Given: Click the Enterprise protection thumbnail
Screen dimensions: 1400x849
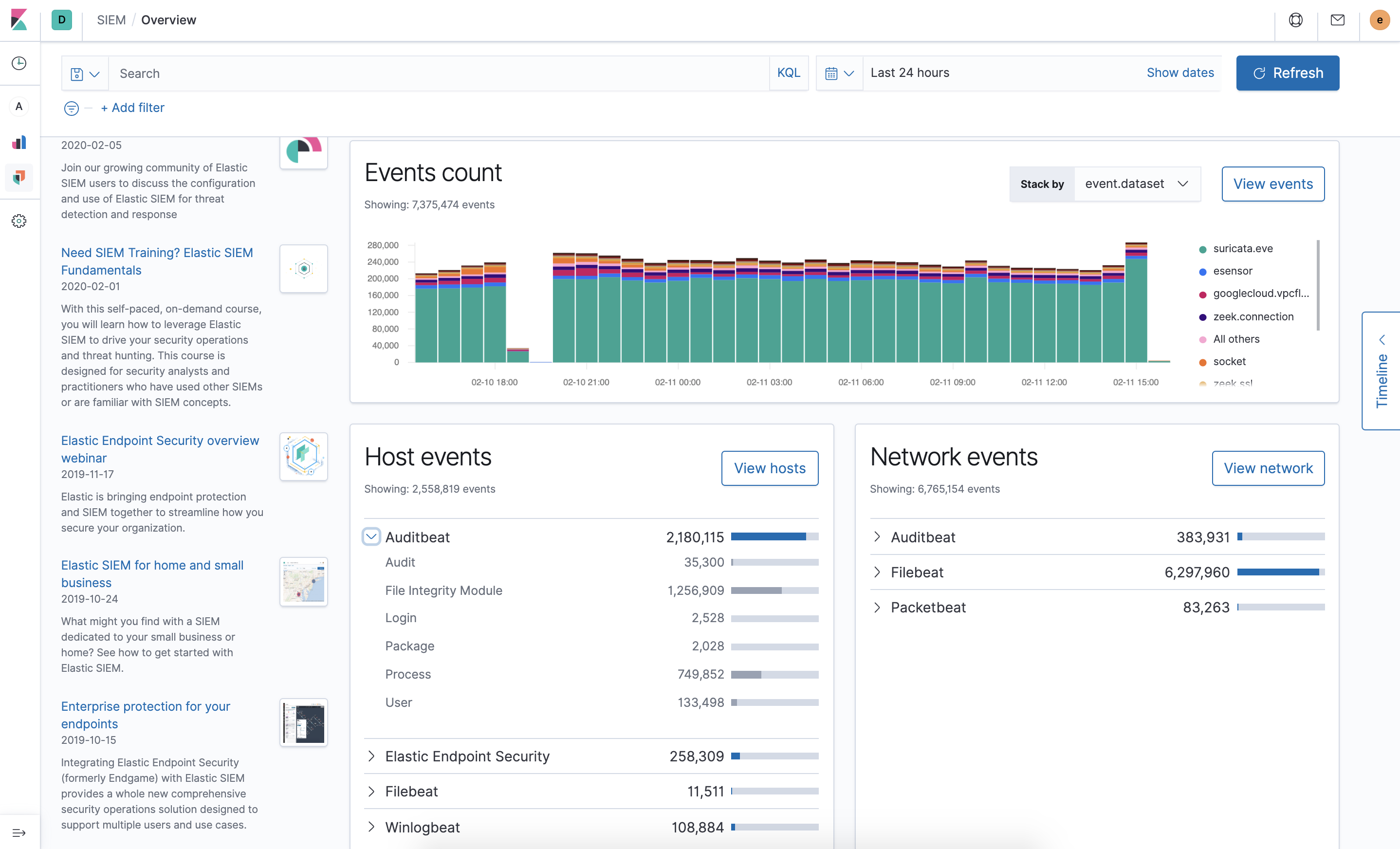Looking at the screenshot, I should pos(303,722).
